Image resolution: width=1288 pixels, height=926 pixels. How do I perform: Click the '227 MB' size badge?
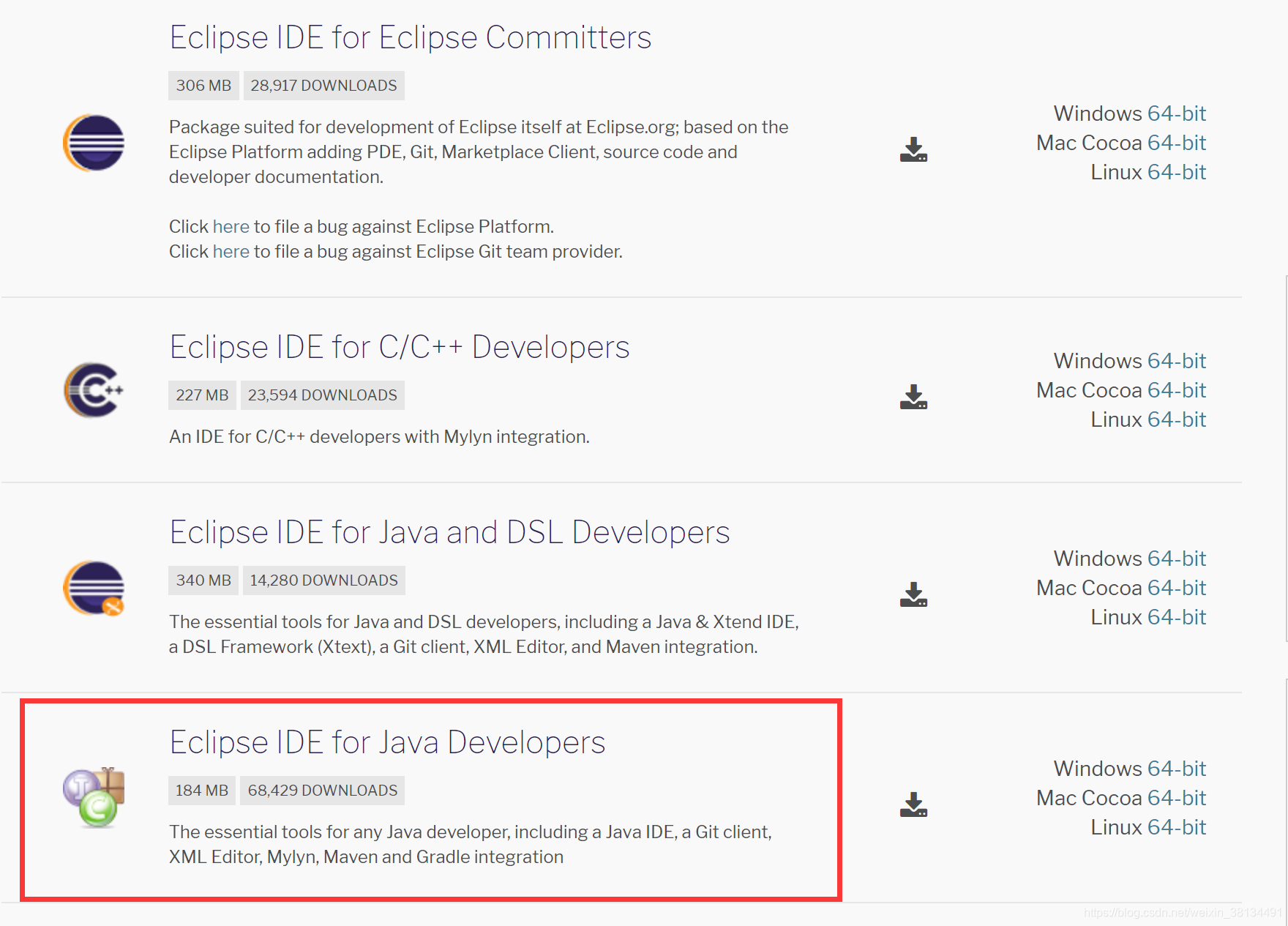coord(202,395)
